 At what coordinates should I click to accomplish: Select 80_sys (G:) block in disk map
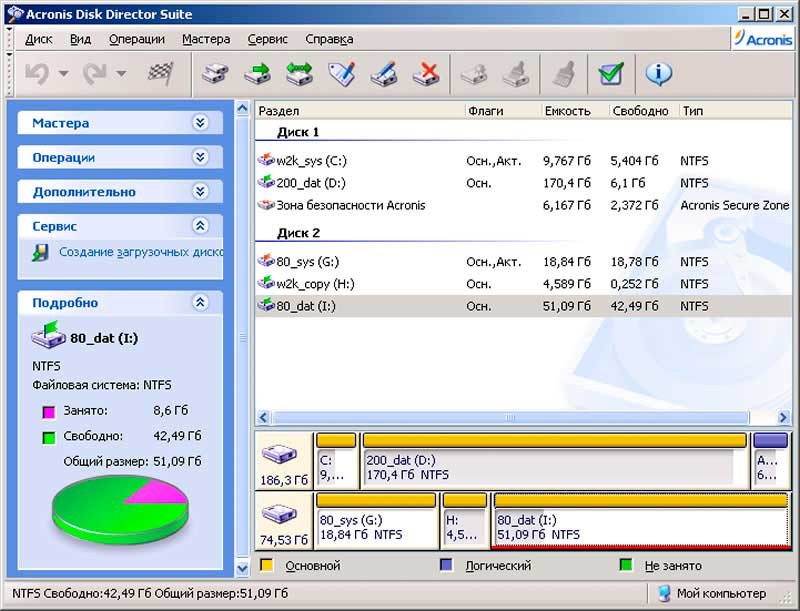point(376,520)
